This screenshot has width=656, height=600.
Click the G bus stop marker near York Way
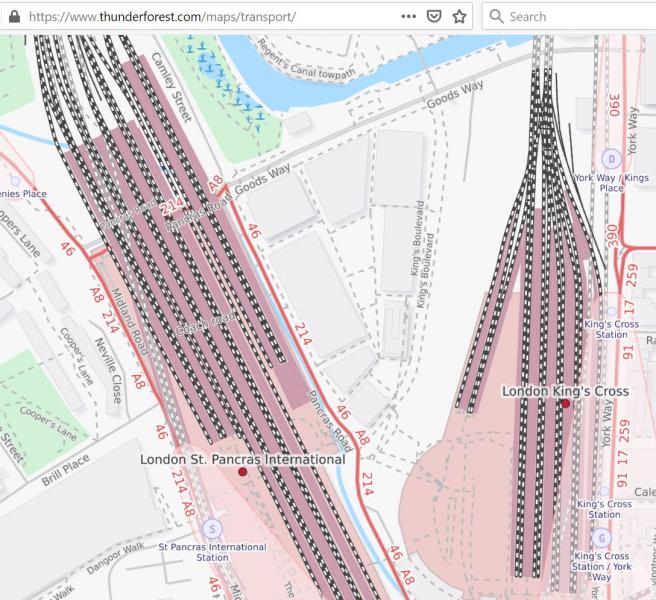(x=602, y=538)
